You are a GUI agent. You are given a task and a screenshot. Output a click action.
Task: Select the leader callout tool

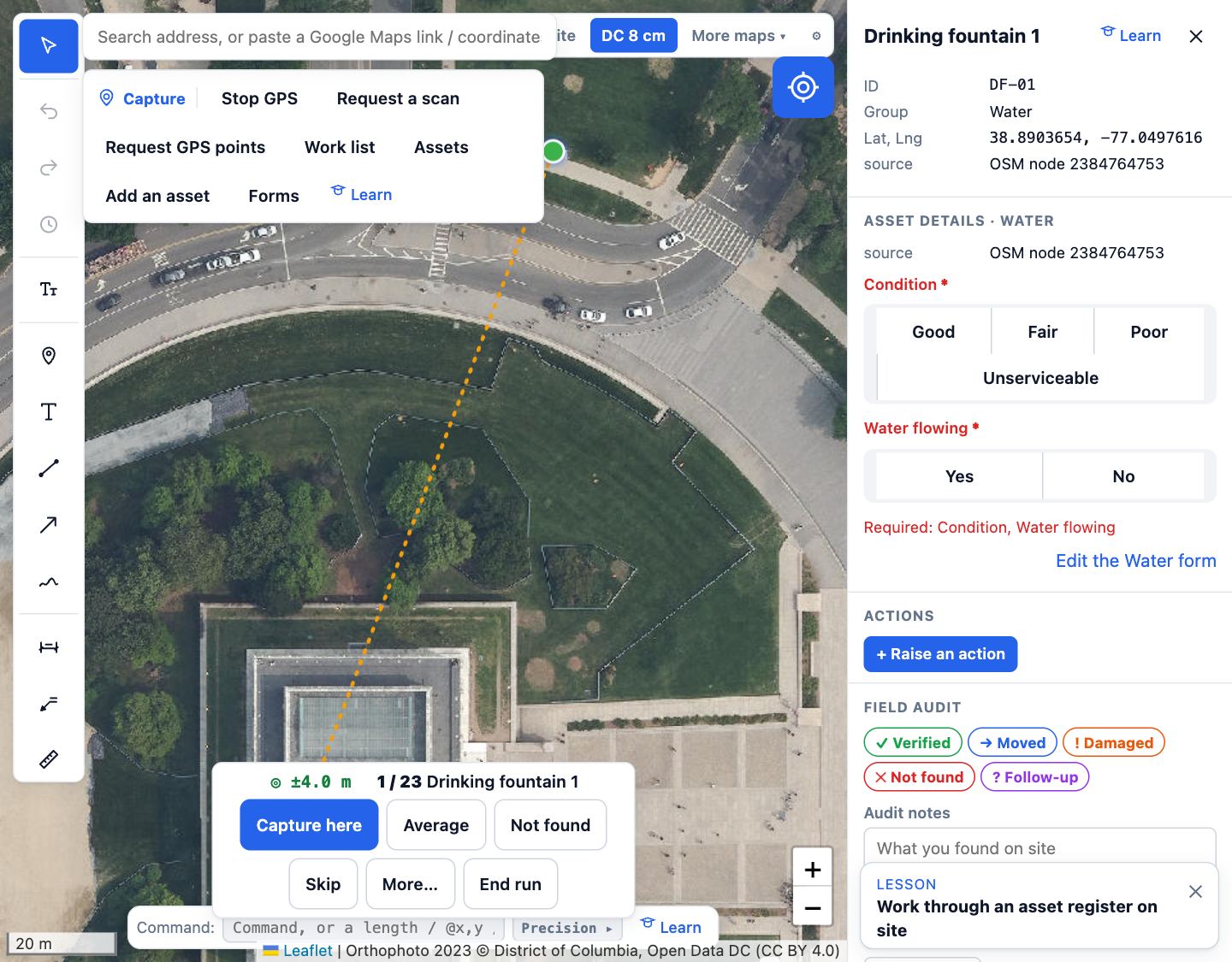coord(49,704)
